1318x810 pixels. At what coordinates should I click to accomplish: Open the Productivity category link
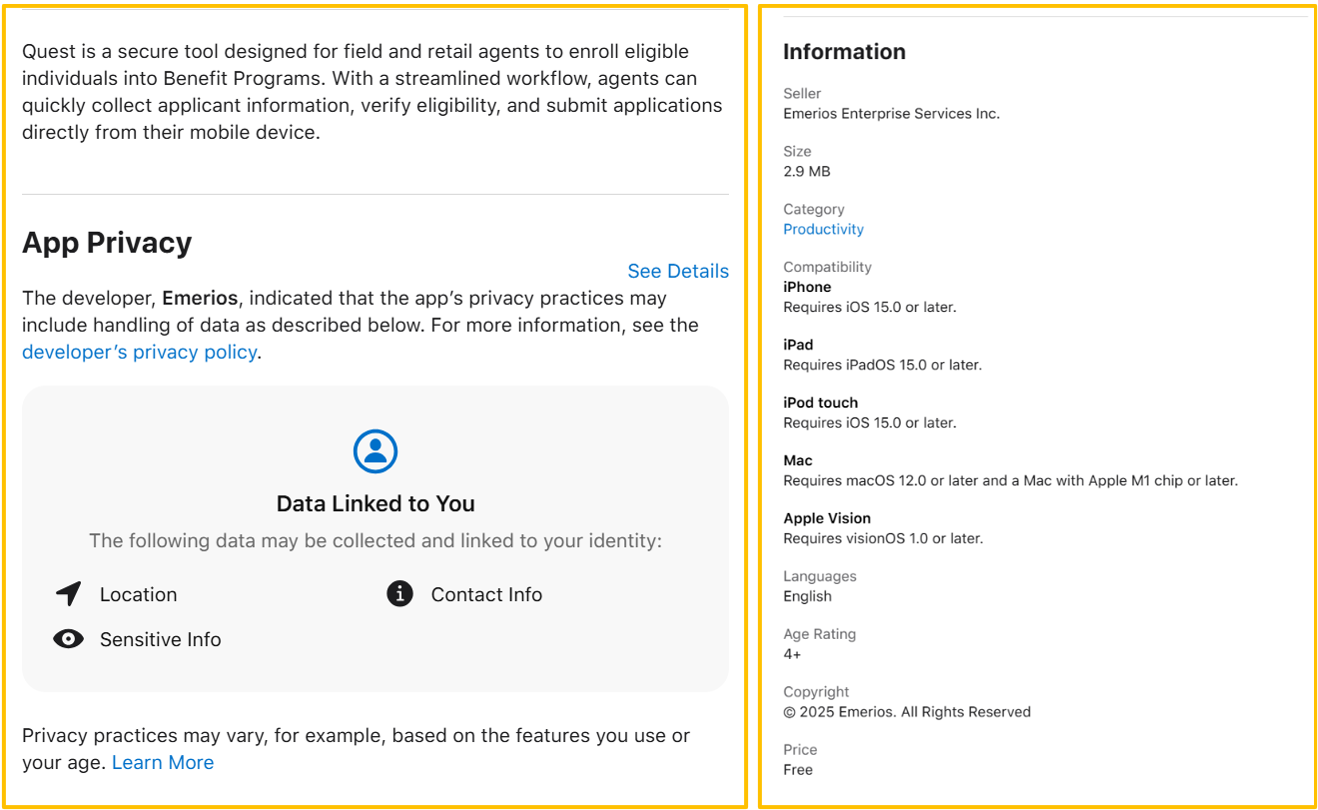pos(823,229)
